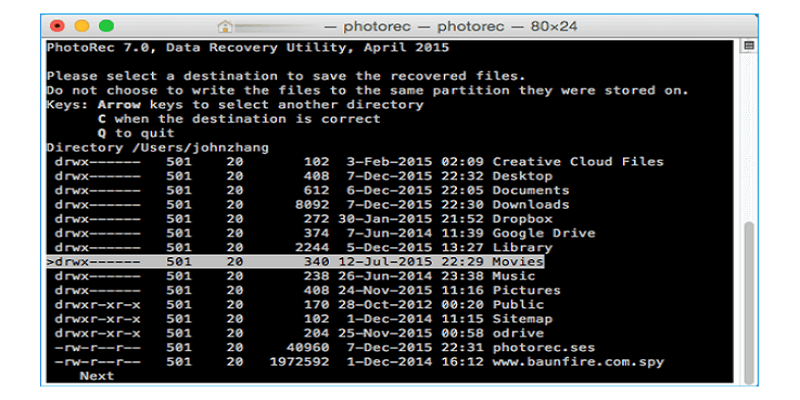The height and width of the screenshot is (400, 800).
Task: Click the odrive directory entry
Action: (x=518, y=333)
